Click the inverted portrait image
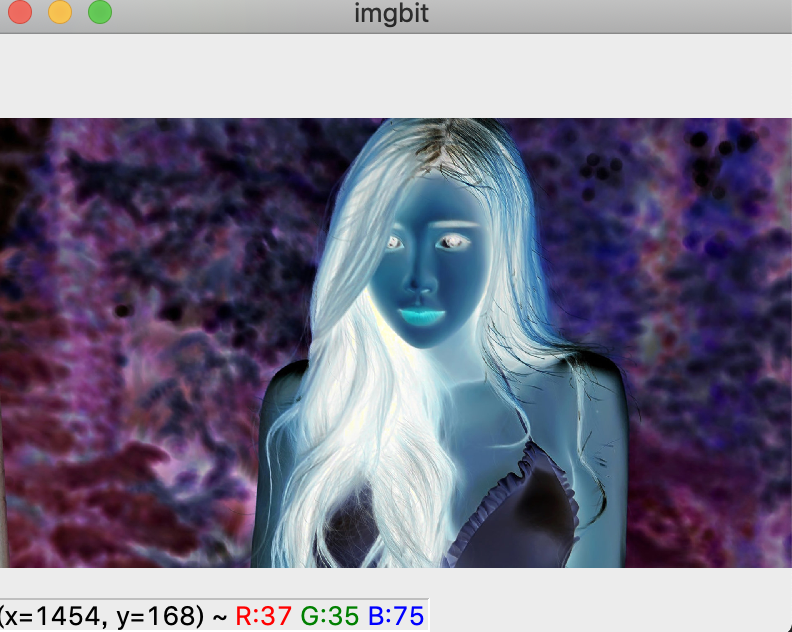The image size is (792, 632). [396, 343]
